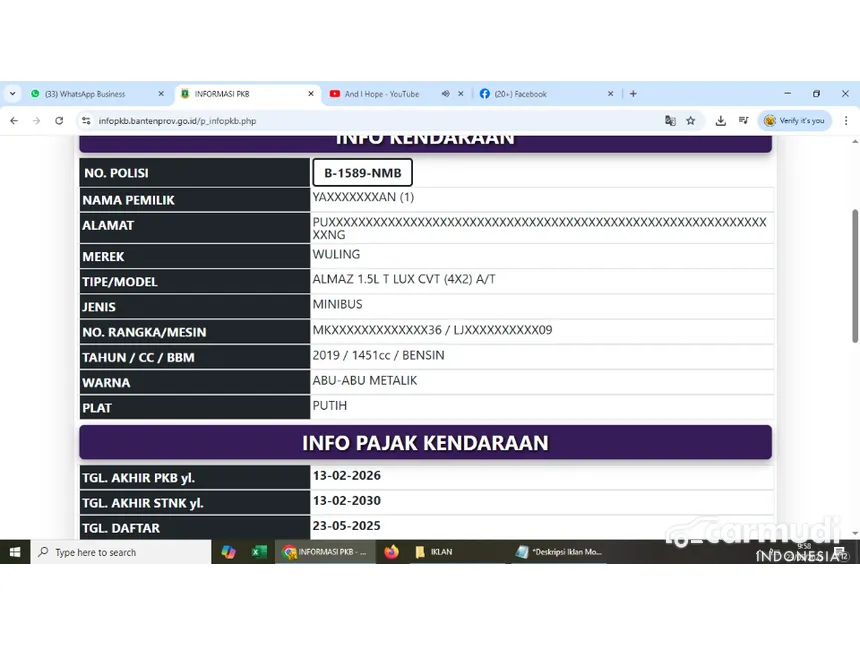The image size is (860, 645).
Task: Click the 13-02-2030 STNK end date
Action: [x=347, y=501]
